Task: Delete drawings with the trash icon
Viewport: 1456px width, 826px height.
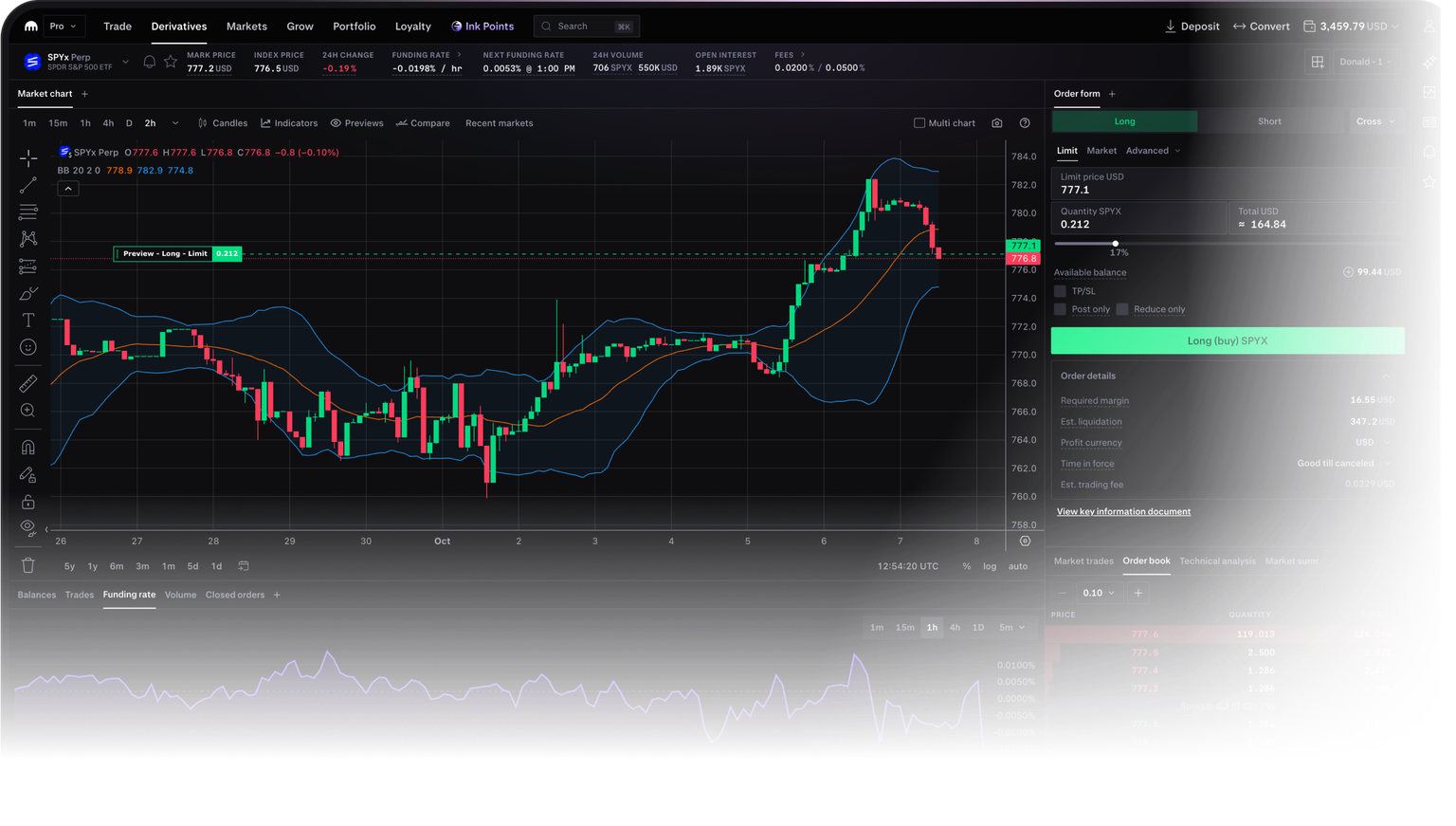Action: click(x=28, y=565)
